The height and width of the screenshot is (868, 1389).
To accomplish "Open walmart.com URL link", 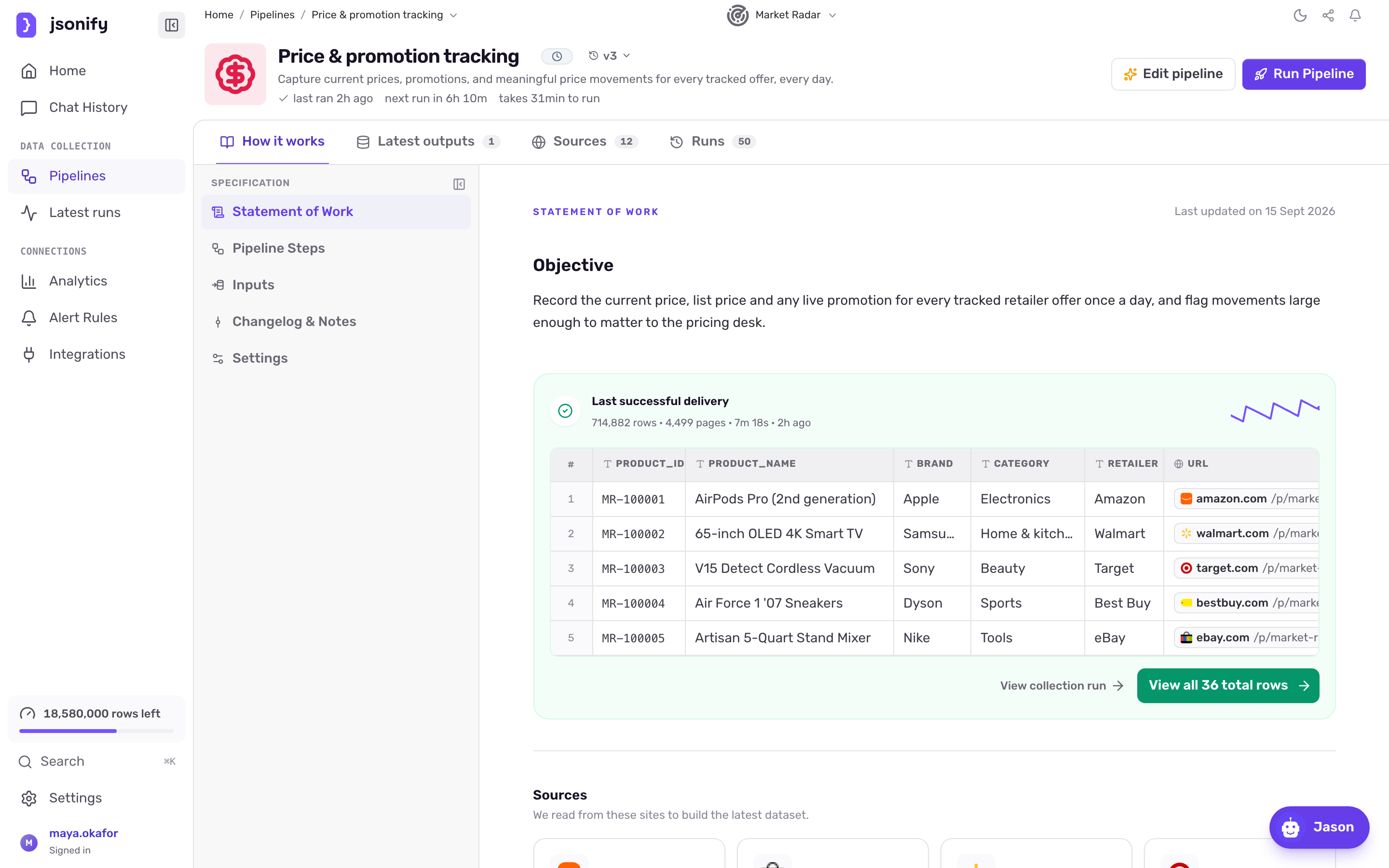I will (x=1247, y=534).
